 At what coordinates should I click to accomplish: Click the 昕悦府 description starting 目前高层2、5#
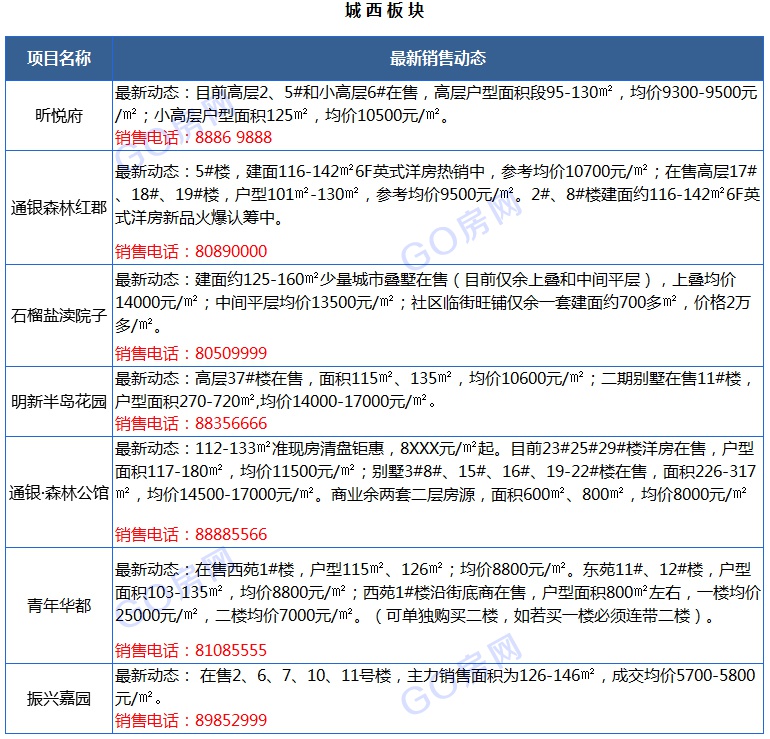click(x=437, y=104)
